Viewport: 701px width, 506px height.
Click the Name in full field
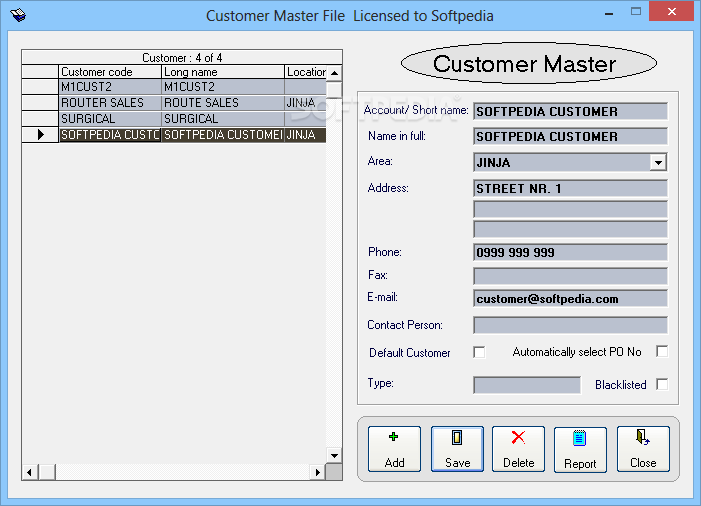pyautogui.click(x=570, y=136)
